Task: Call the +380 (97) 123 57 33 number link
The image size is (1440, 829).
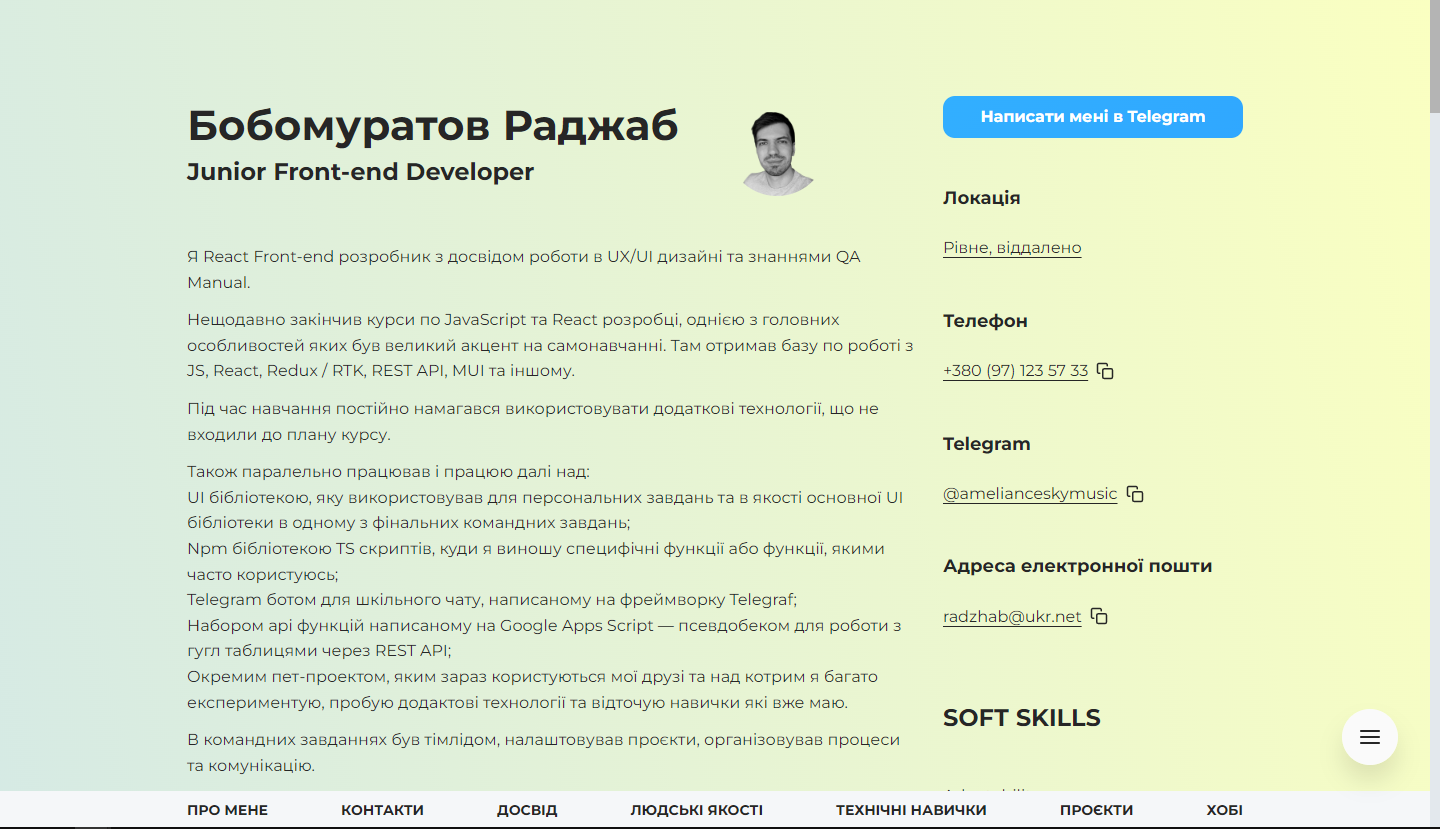Action: coord(1015,370)
